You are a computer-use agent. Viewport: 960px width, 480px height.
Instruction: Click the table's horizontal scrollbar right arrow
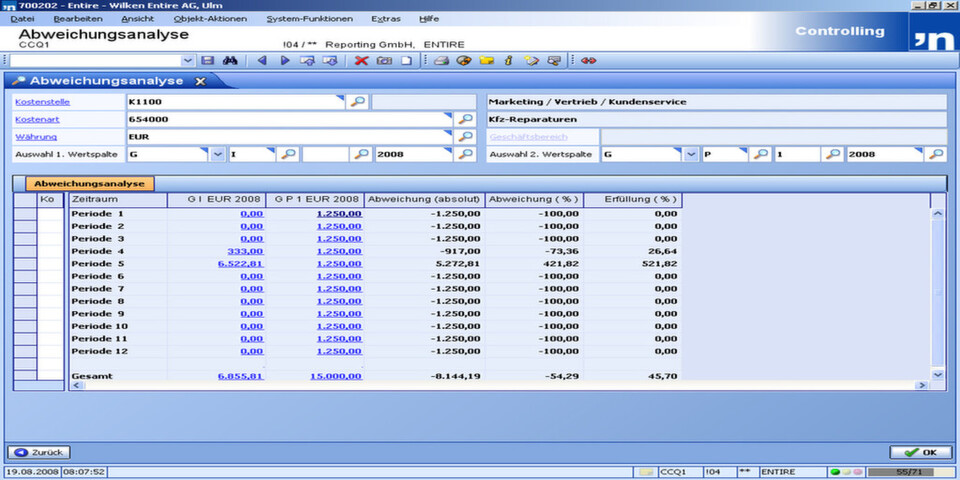pyautogui.click(x=921, y=385)
